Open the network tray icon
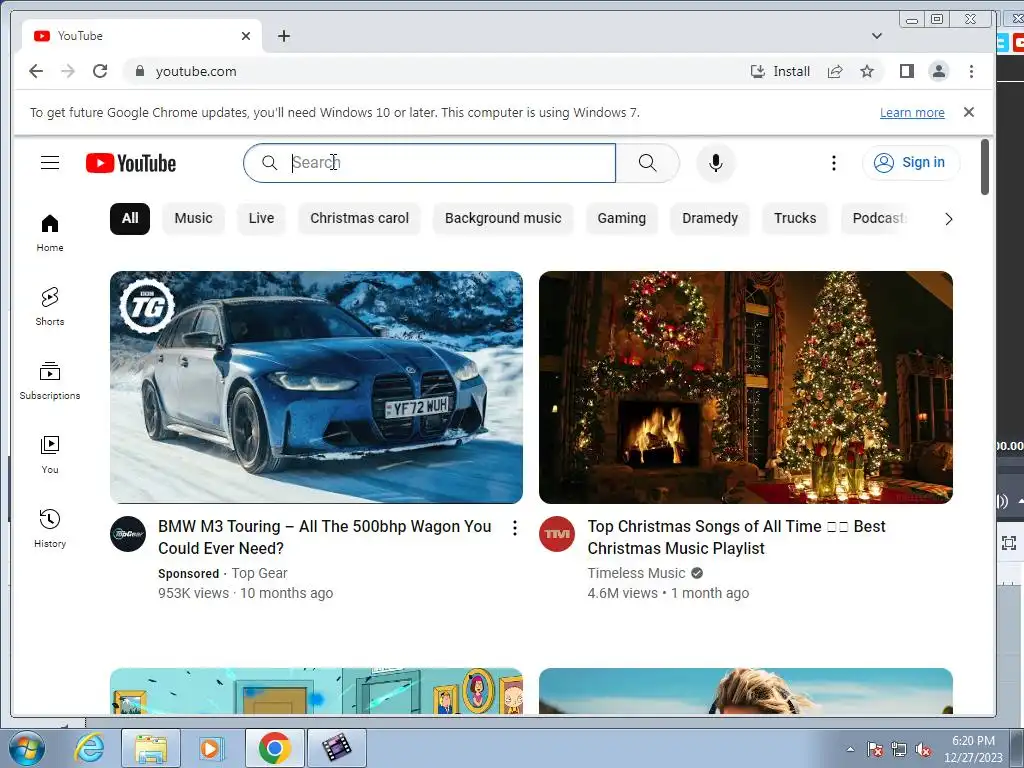 point(899,750)
